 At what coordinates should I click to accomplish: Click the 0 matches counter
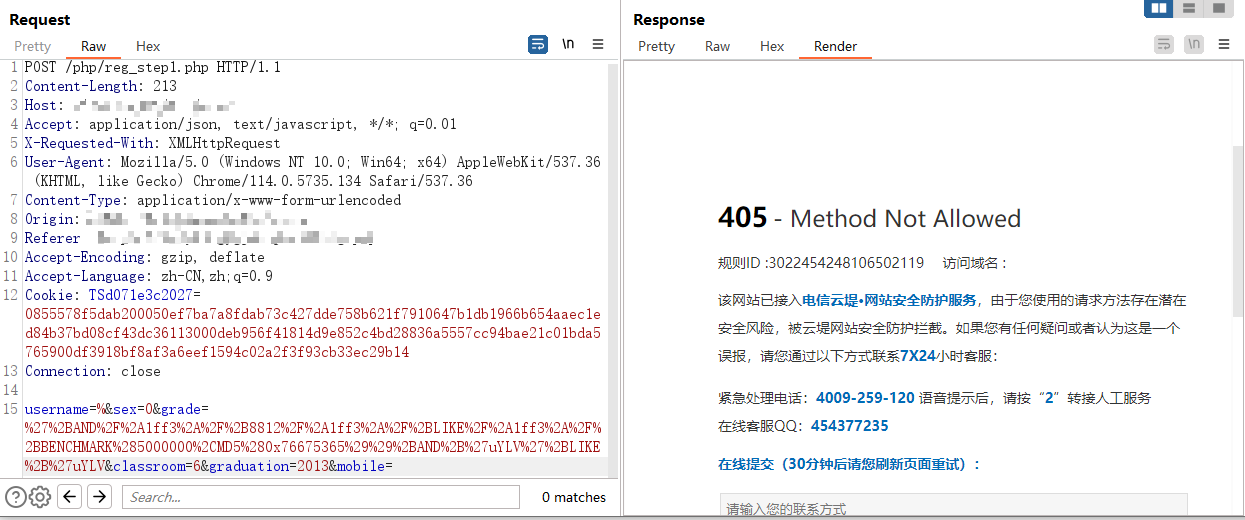(x=574, y=497)
